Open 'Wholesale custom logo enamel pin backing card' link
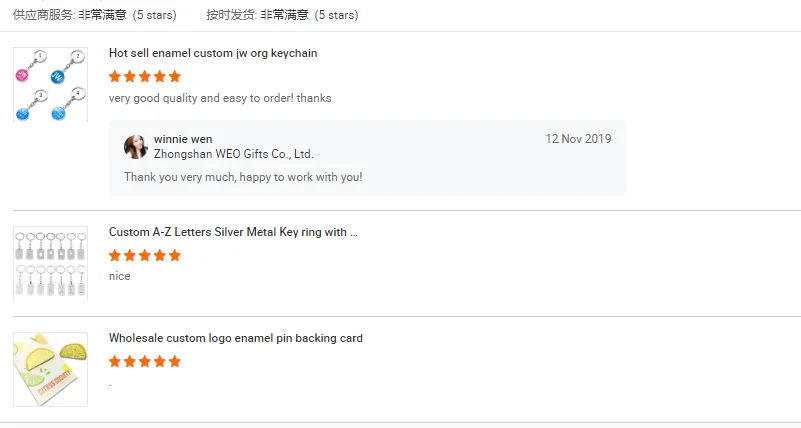This screenshot has width=801, height=428. pos(236,338)
